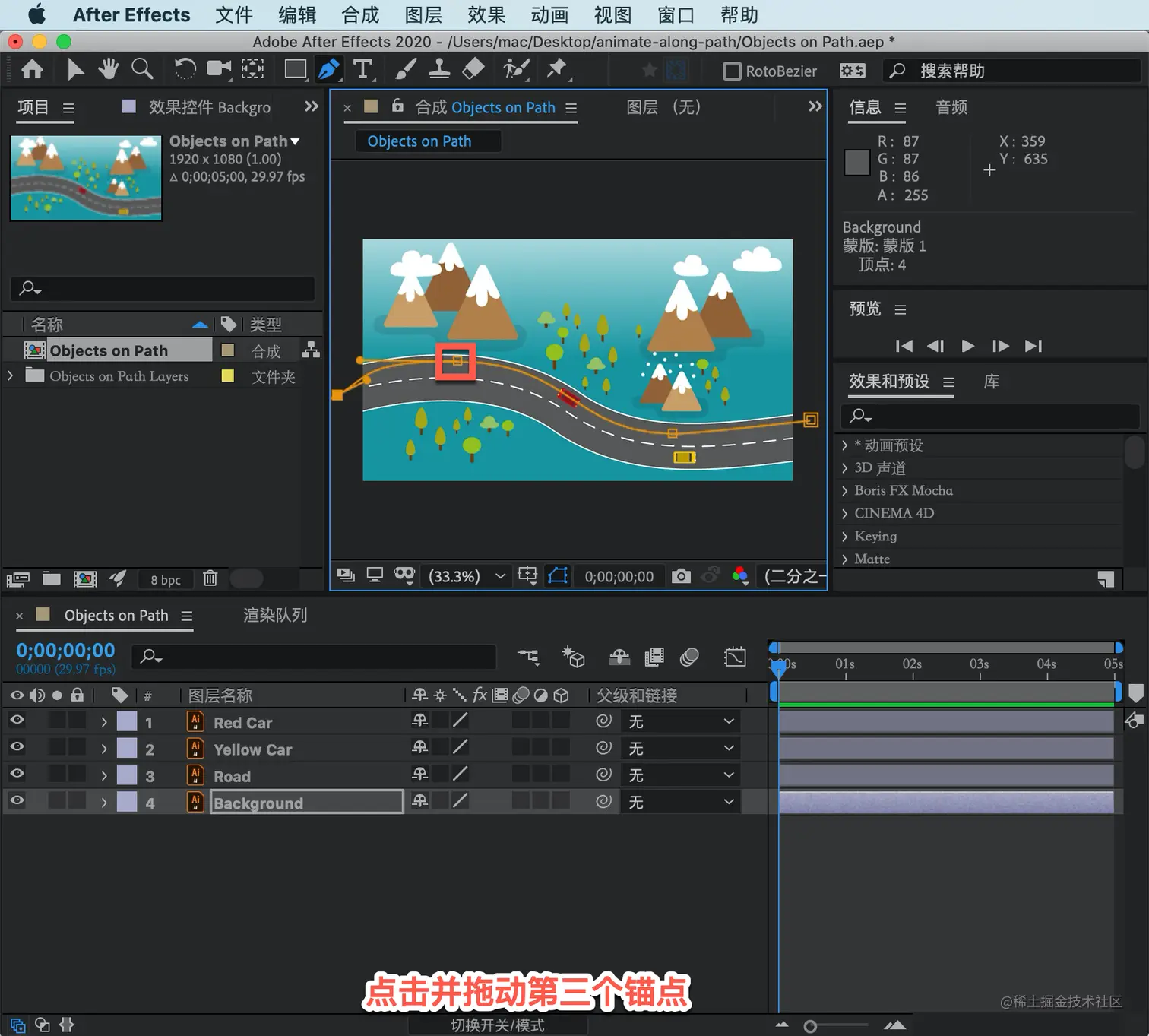
Task: Open the 合成 menu
Action: 360,14
